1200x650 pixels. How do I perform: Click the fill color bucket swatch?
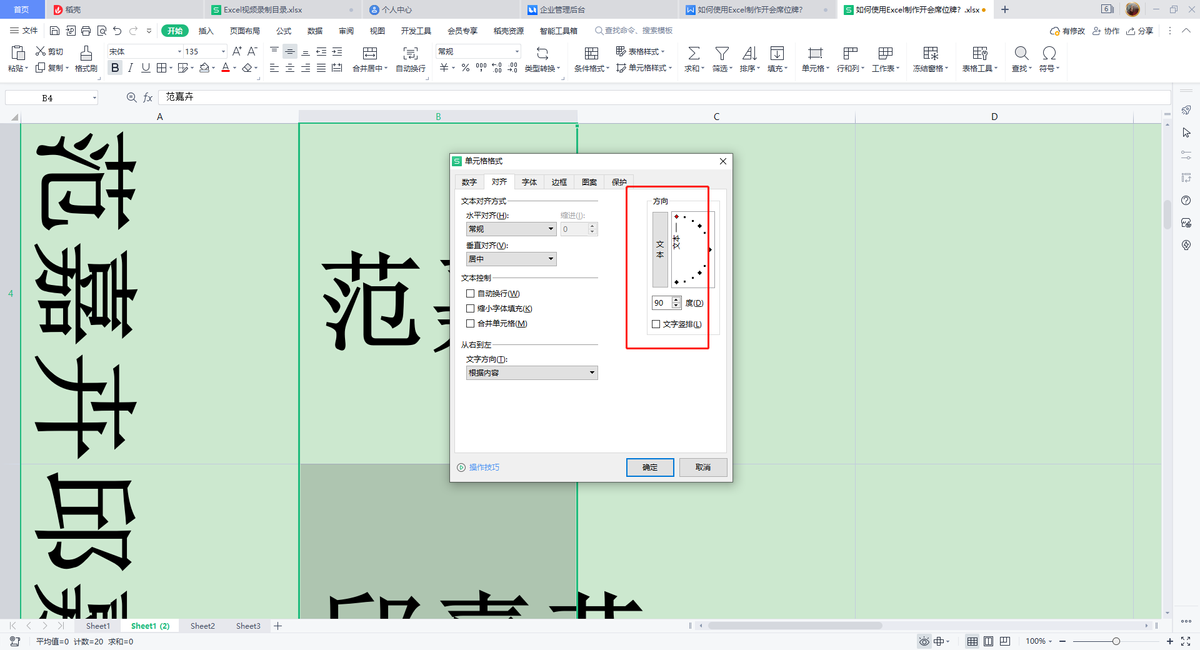point(204,68)
